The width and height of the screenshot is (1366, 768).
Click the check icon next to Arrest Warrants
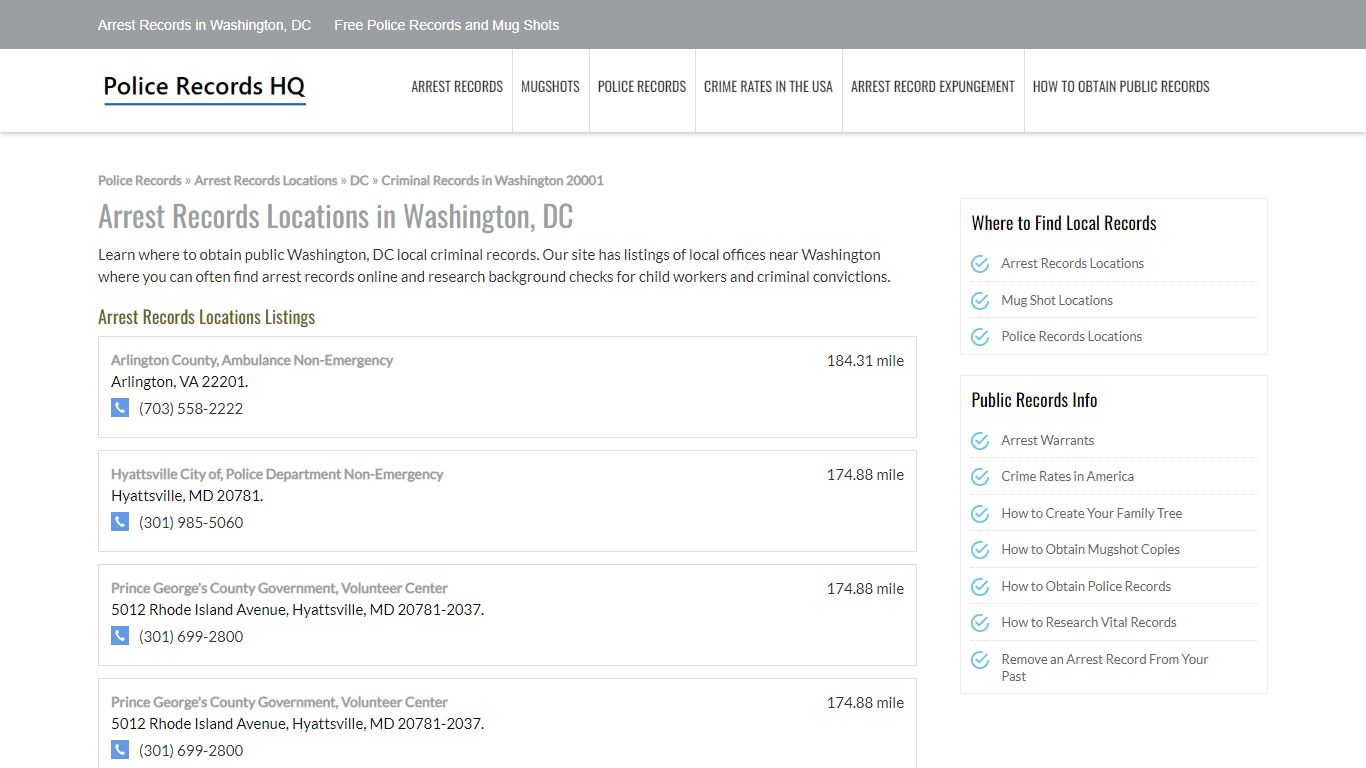(980, 441)
